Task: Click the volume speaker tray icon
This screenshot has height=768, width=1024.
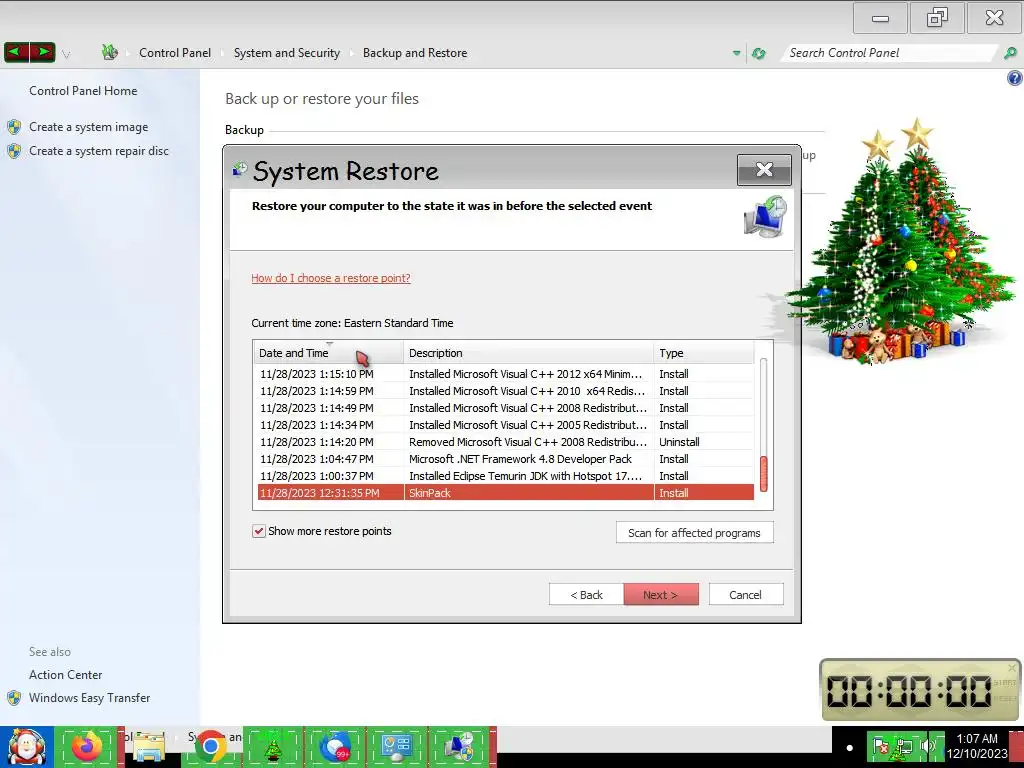Action: click(x=927, y=746)
